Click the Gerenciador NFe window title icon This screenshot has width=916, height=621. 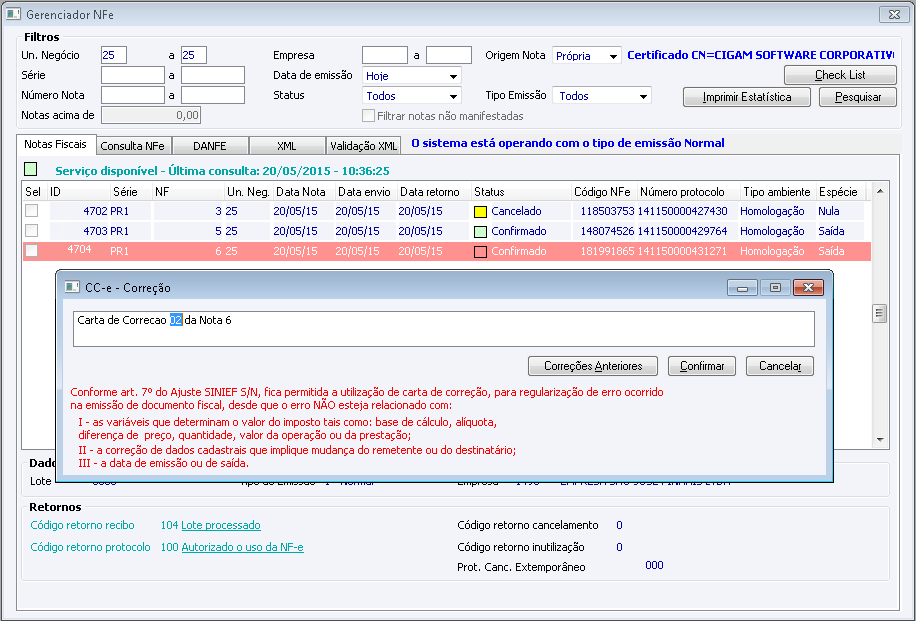(x=13, y=14)
